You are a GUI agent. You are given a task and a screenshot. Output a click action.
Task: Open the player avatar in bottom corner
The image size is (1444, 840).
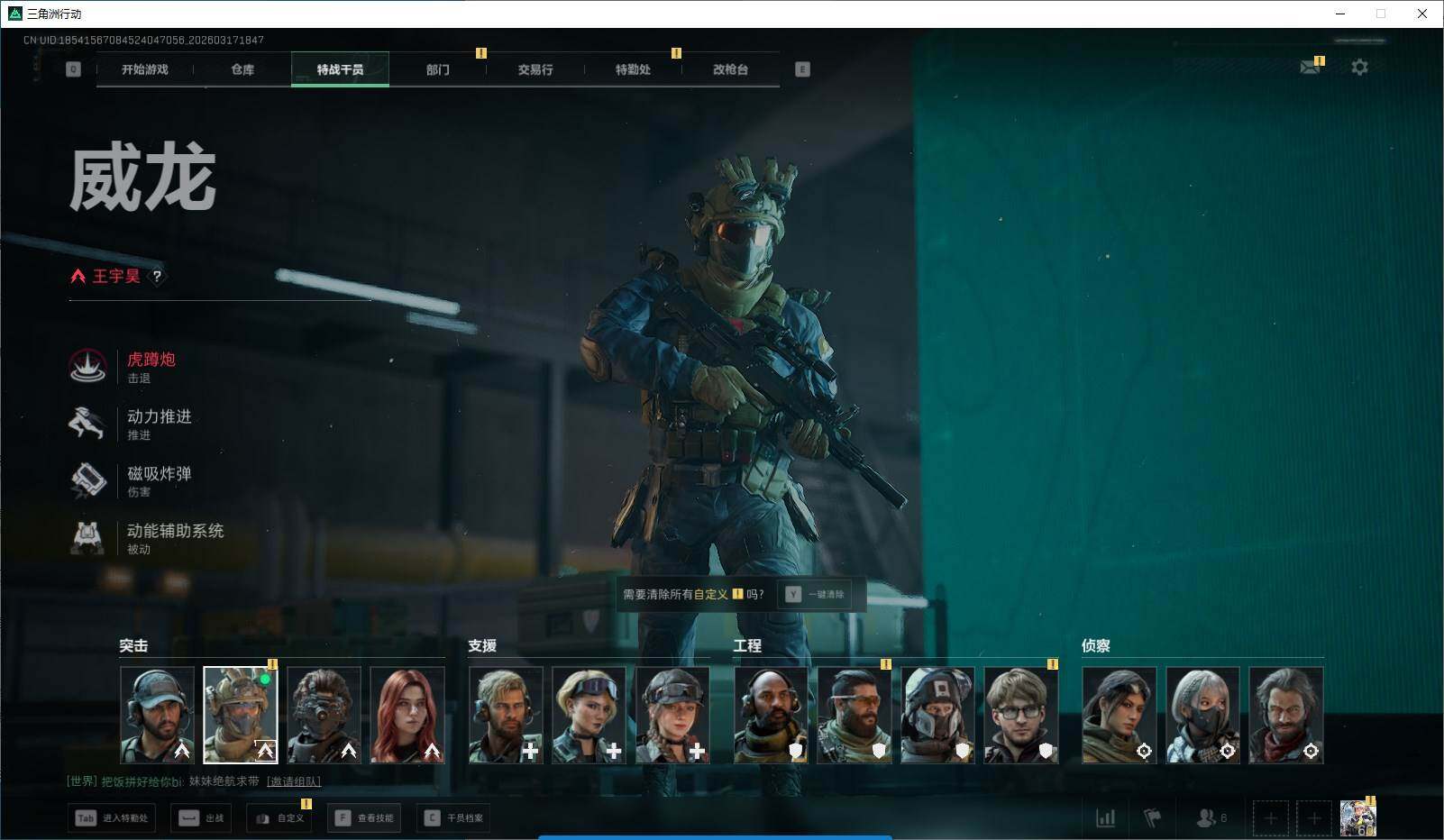1358,818
